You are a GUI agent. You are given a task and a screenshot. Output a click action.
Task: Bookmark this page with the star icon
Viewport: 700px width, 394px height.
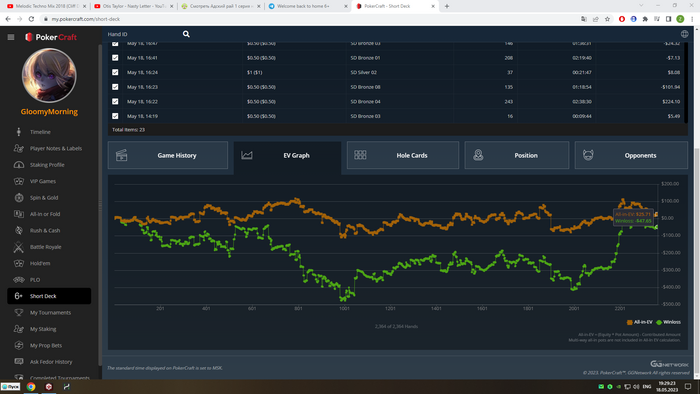(607, 19)
